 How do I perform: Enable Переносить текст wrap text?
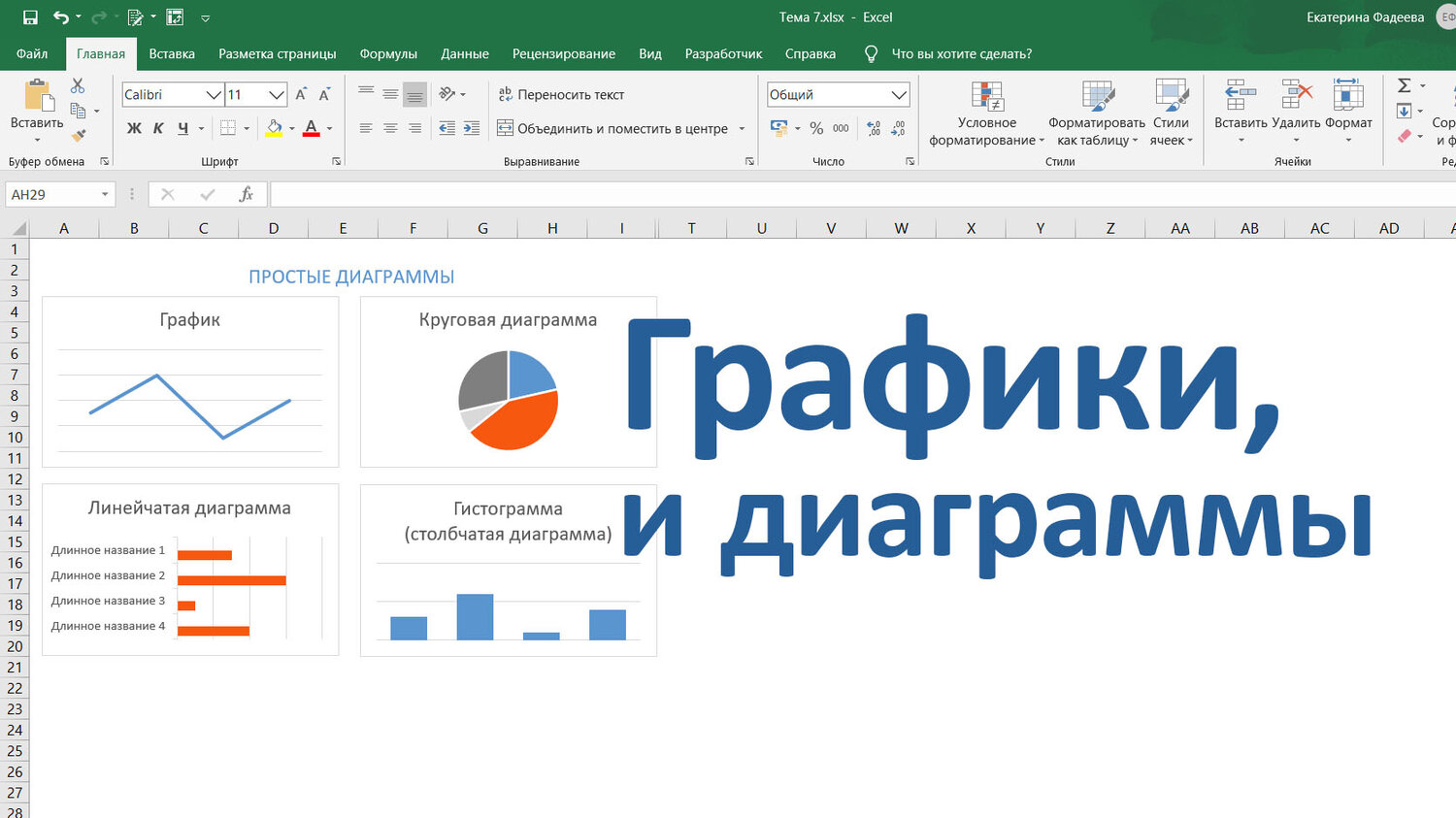coord(560,94)
